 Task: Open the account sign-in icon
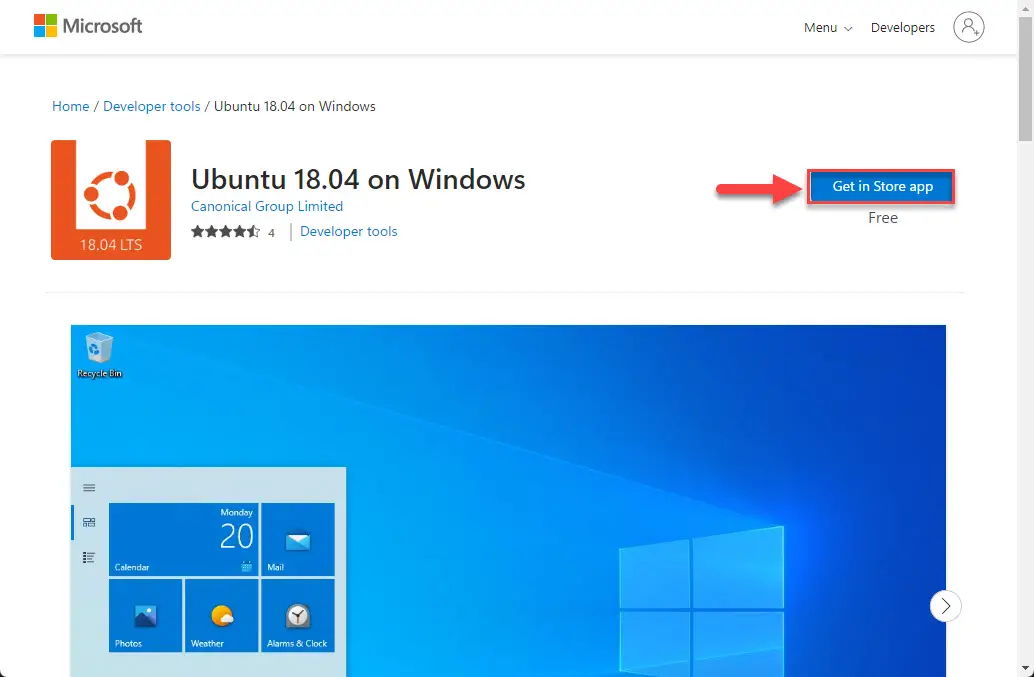point(968,27)
